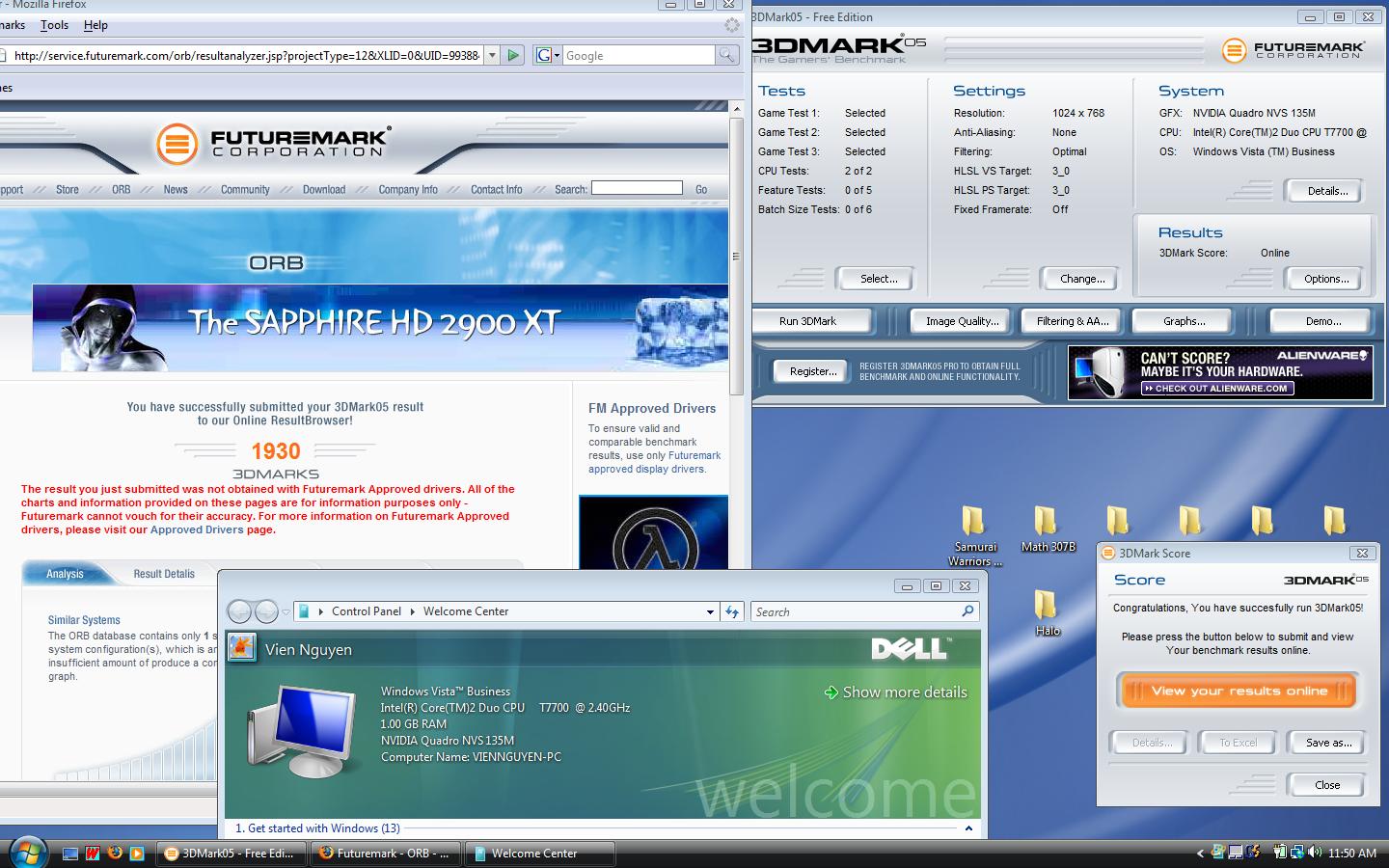Image resolution: width=1389 pixels, height=868 pixels.
Task: Close the 3DMark Score dialog via Close
Action: [x=1327, y=785]
